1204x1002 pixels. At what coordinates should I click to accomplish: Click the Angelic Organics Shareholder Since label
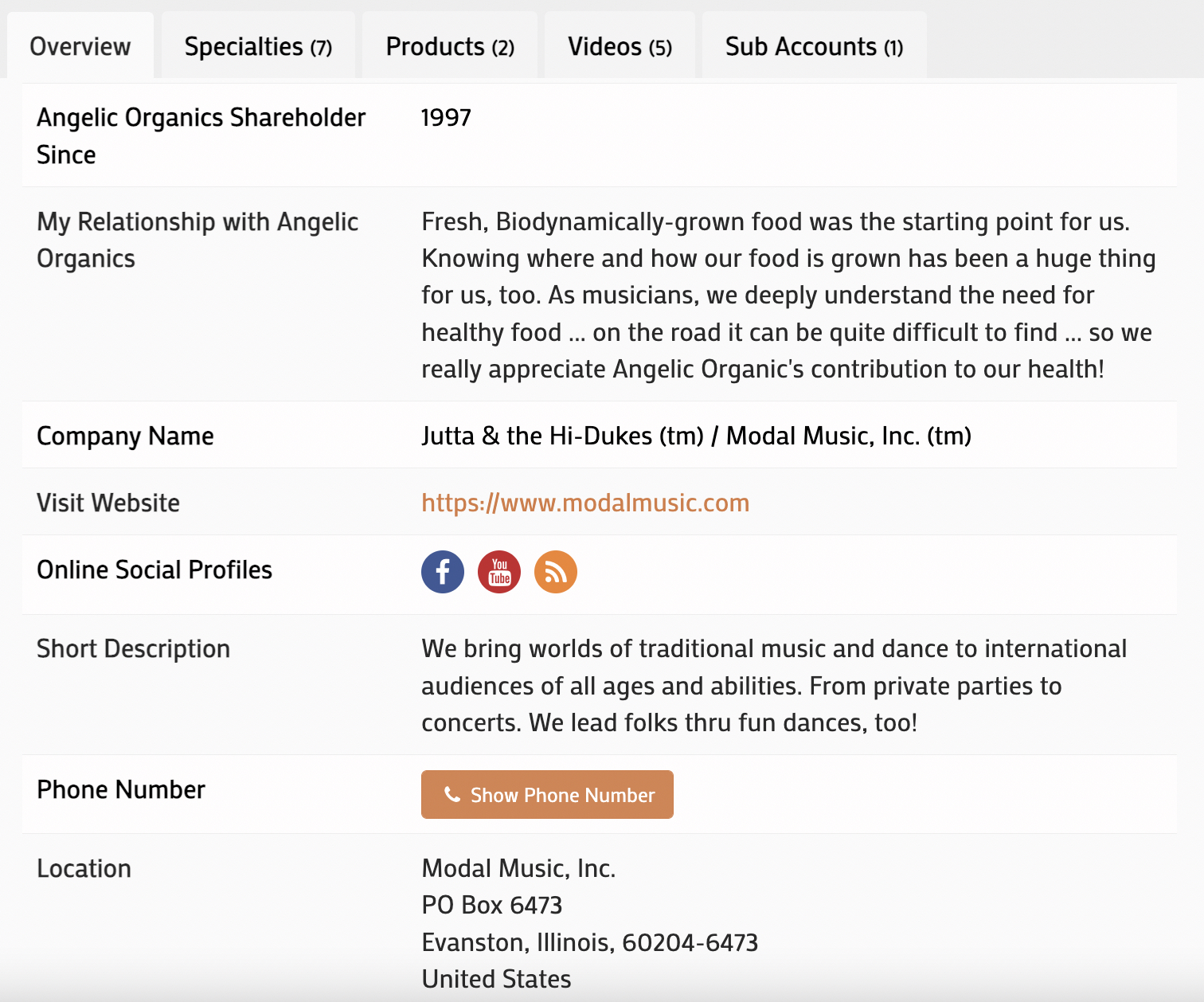(x=201, y=135)
